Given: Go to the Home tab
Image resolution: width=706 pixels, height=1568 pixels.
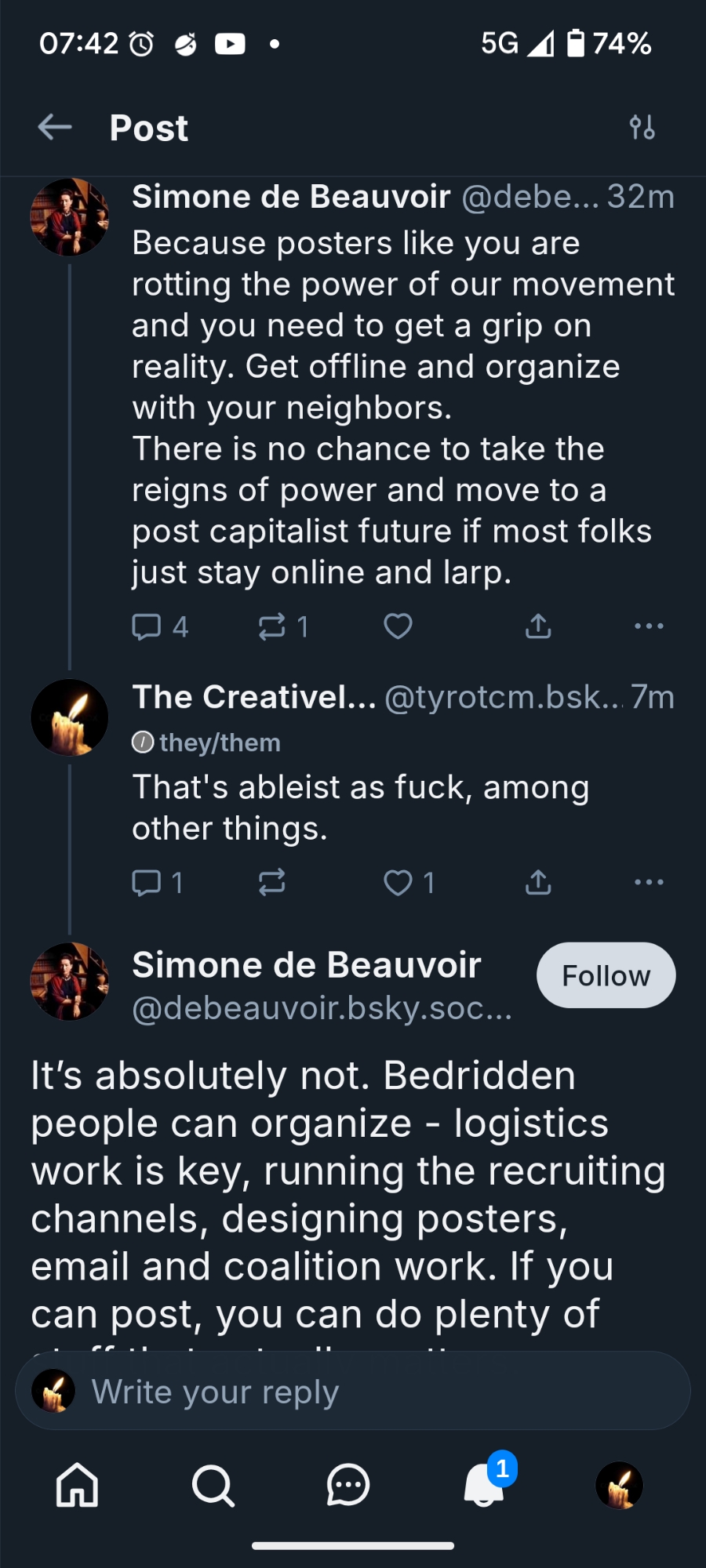Looking at the screenshot, I should point(77,1486).
